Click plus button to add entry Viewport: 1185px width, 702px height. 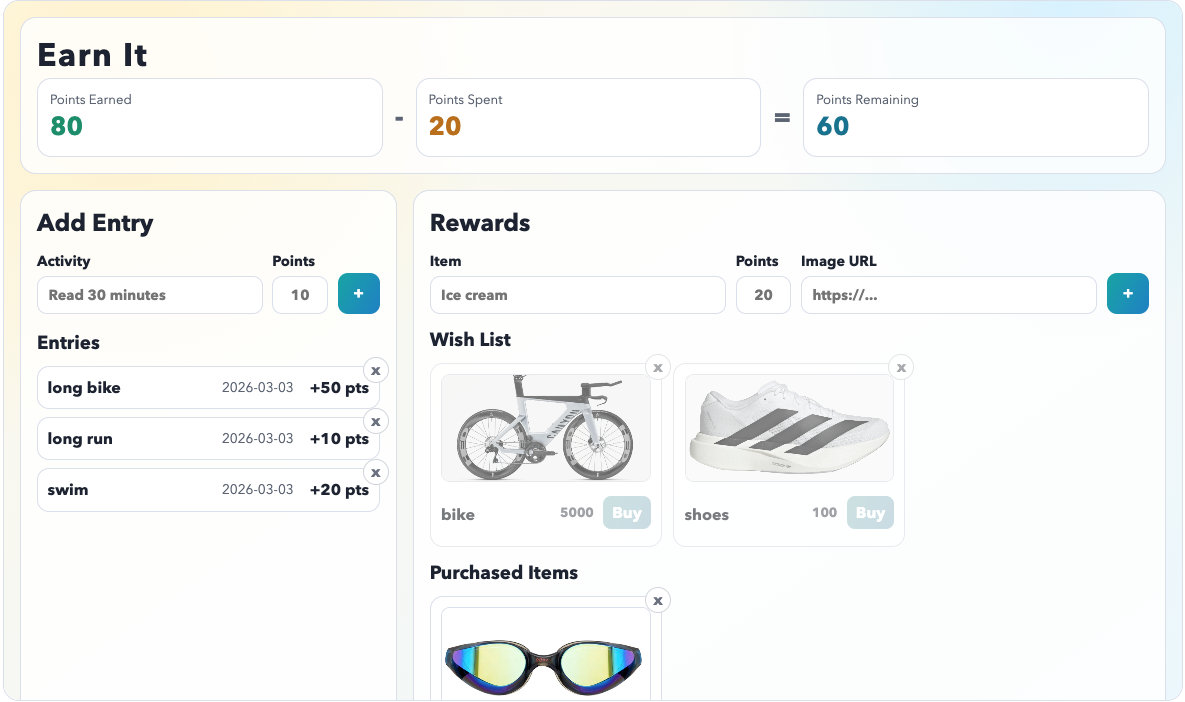[x=359, y=295]
